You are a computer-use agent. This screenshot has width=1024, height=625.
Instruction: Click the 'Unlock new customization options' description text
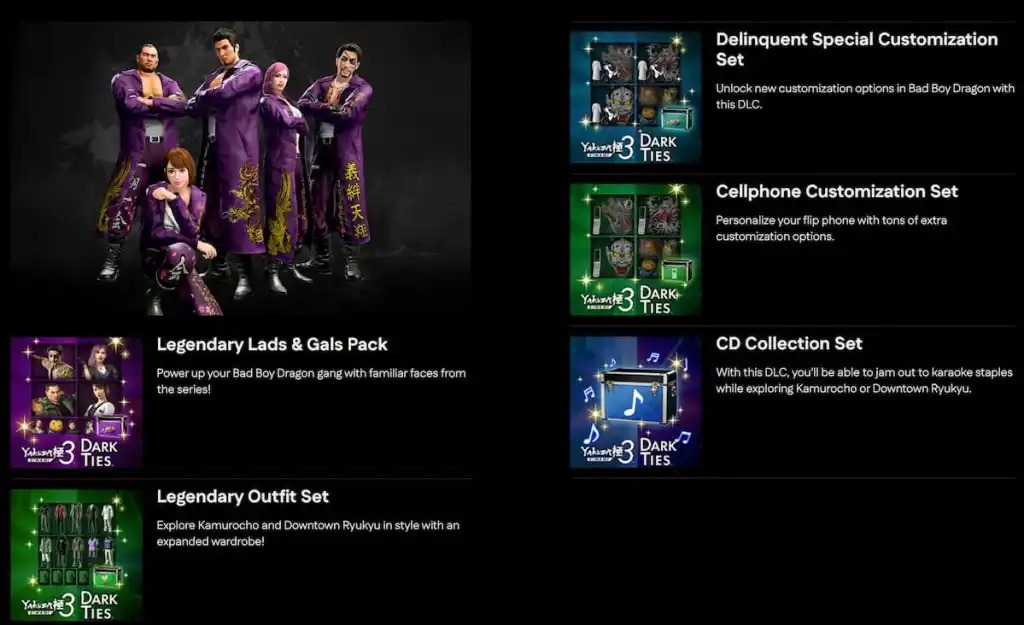click(x=865, y=96)
